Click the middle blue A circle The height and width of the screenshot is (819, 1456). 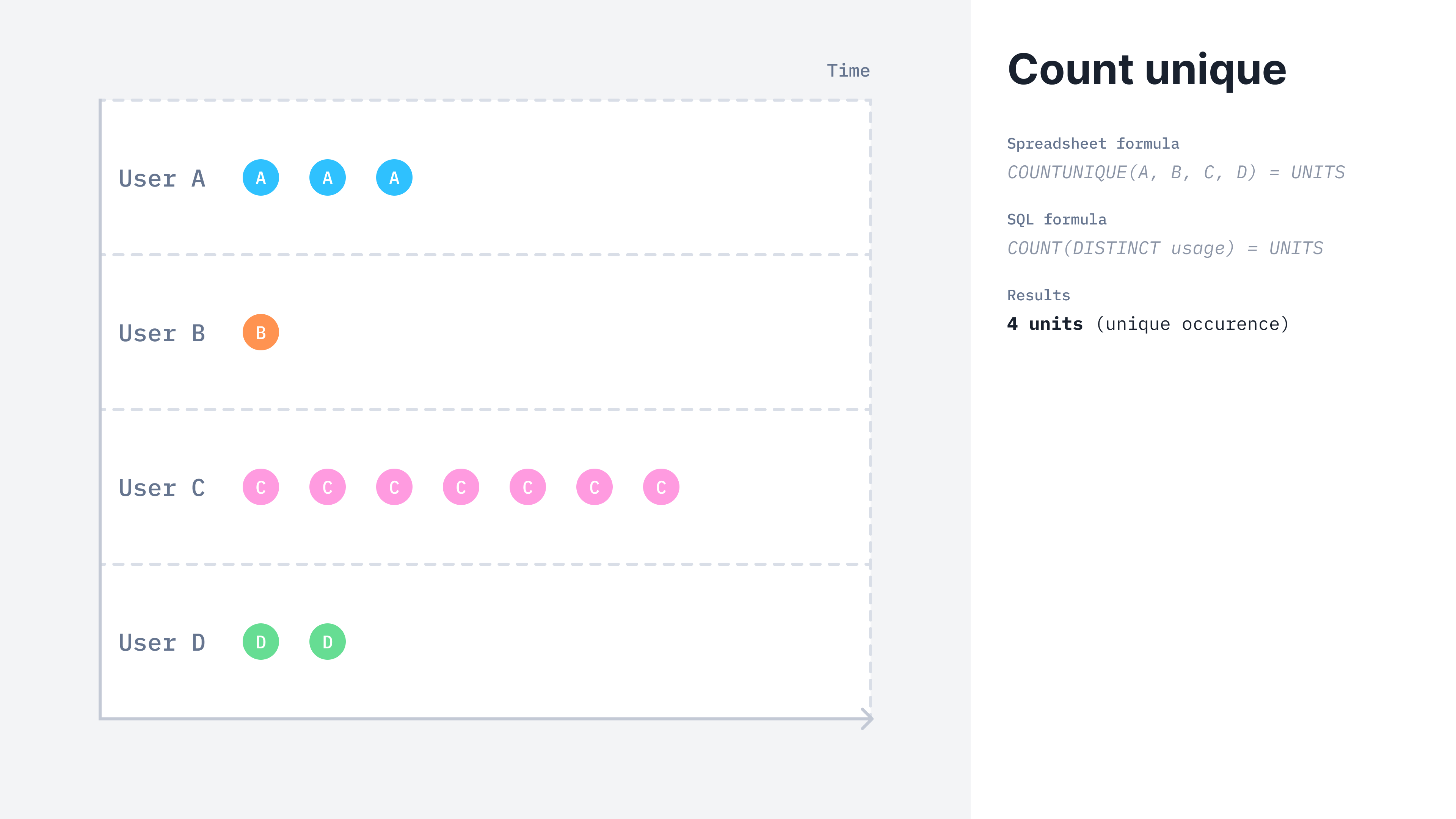[x=327, y=177]
